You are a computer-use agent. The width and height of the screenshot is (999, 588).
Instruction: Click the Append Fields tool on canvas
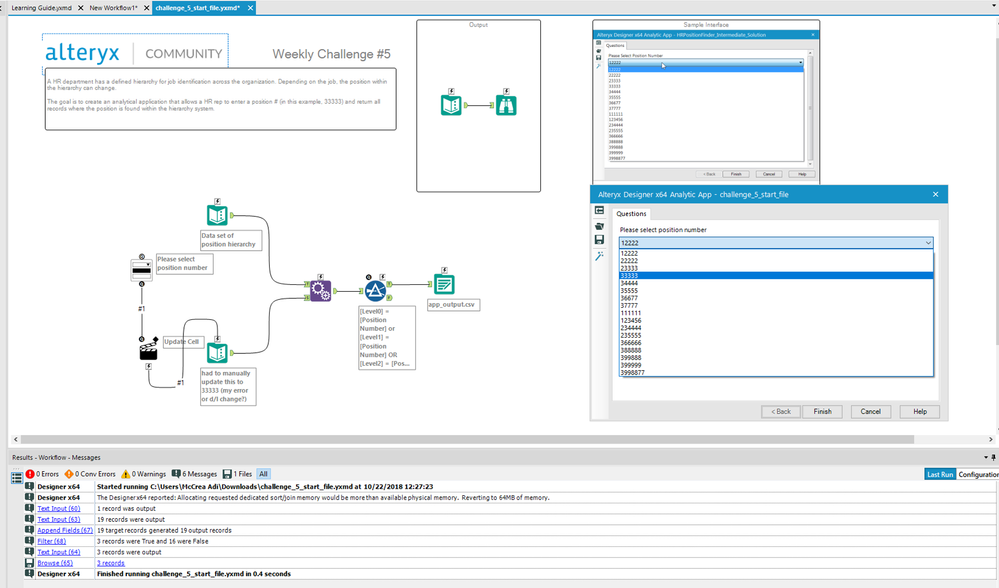[320, 290]
